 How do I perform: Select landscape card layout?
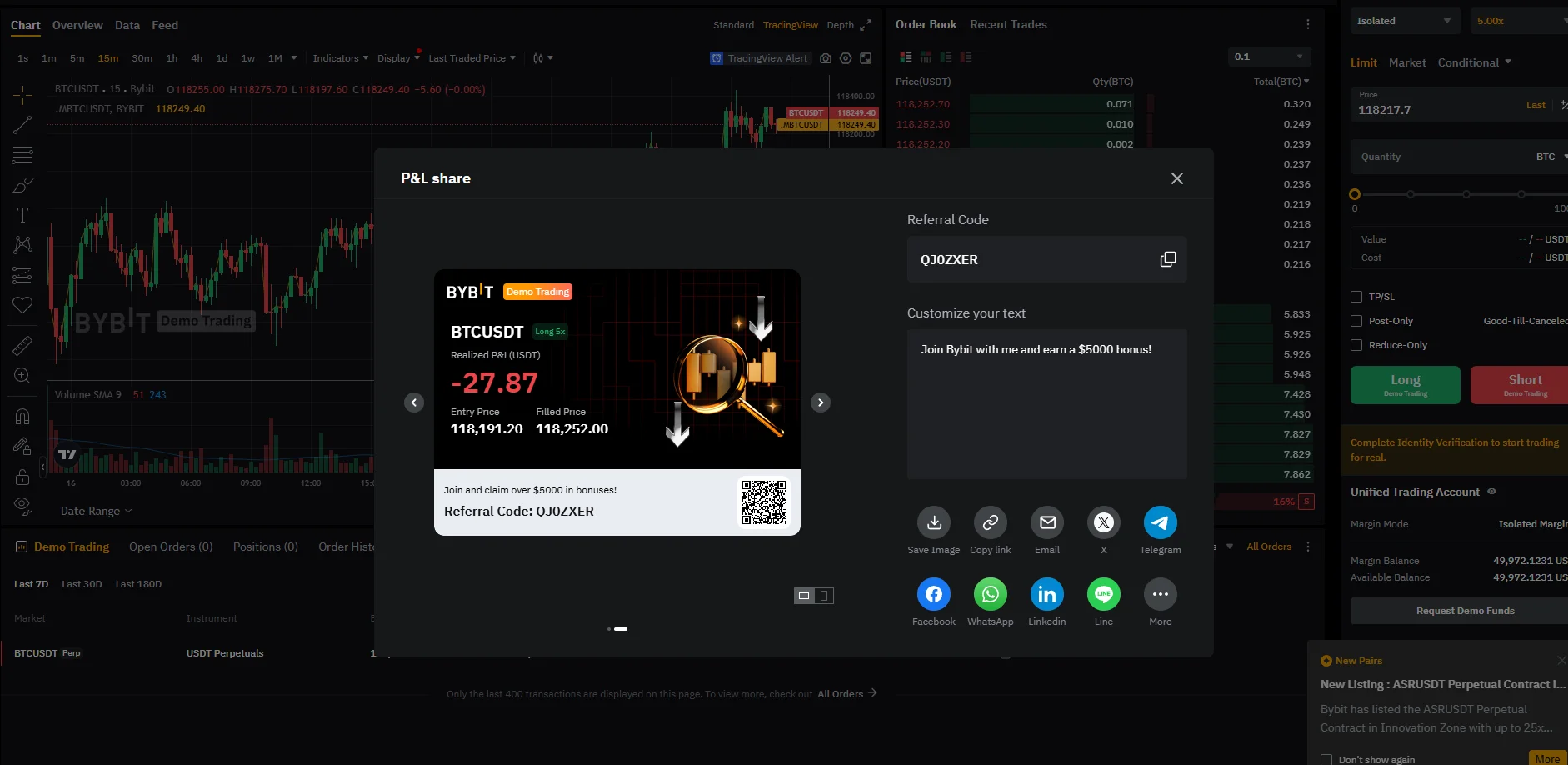804,596
